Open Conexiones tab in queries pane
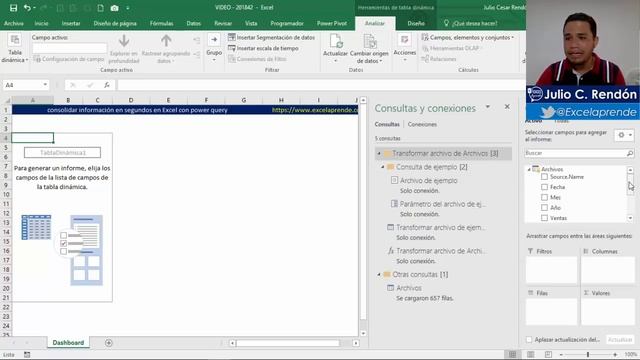 tap(422, 124)
